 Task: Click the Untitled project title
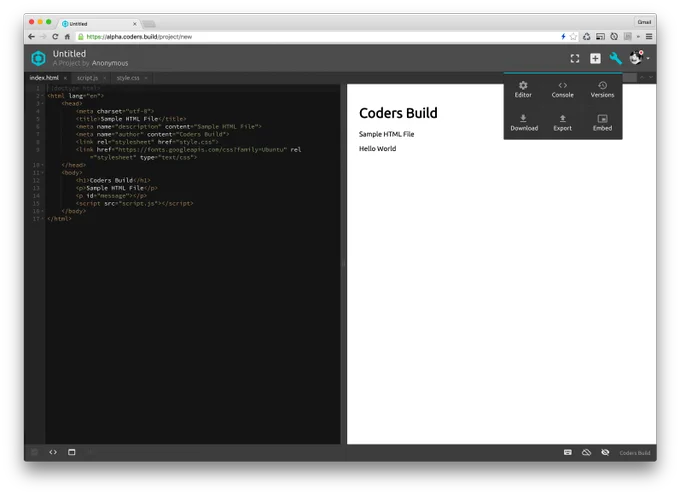point(69,54)
